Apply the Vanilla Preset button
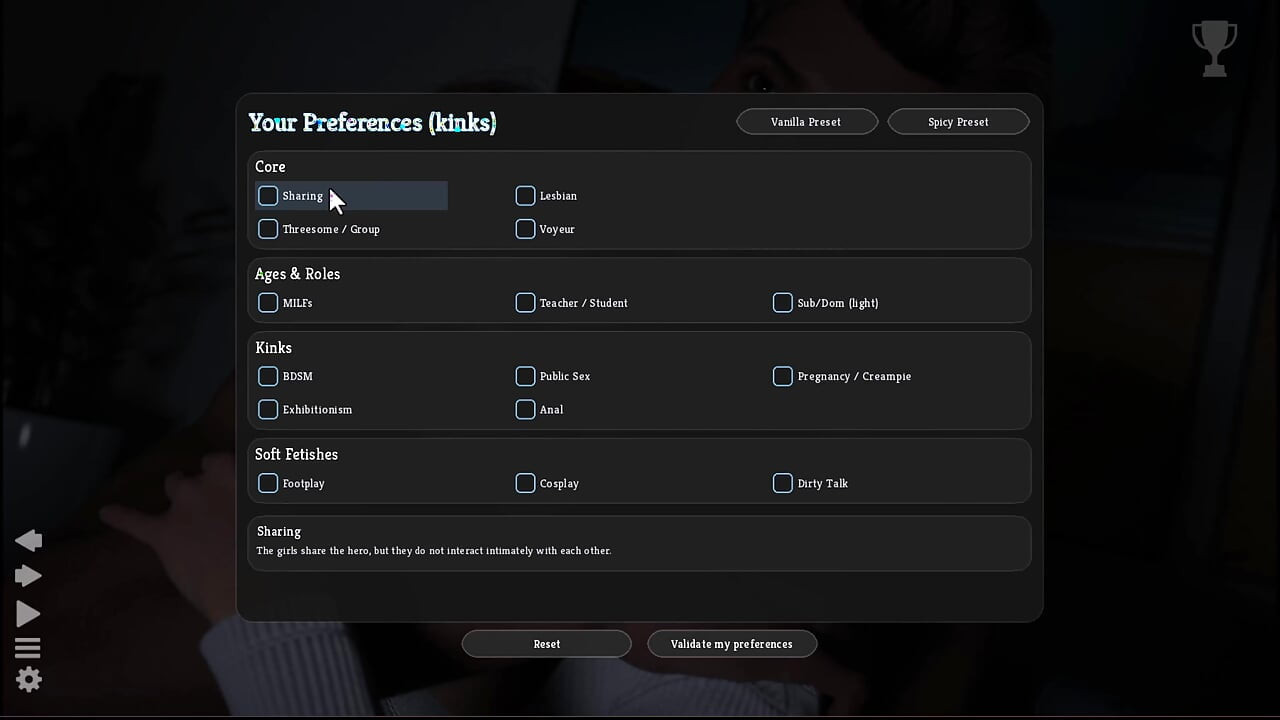 pyautogui.click(x=807, y=122)
